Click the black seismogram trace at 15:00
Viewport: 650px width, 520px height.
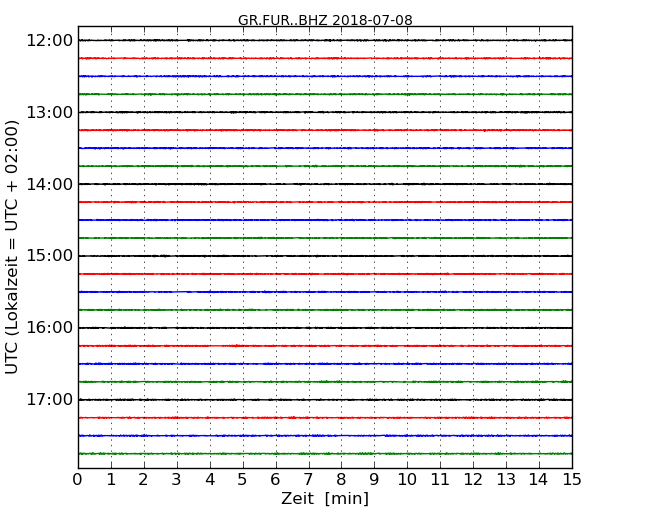(x=325, y=256)
